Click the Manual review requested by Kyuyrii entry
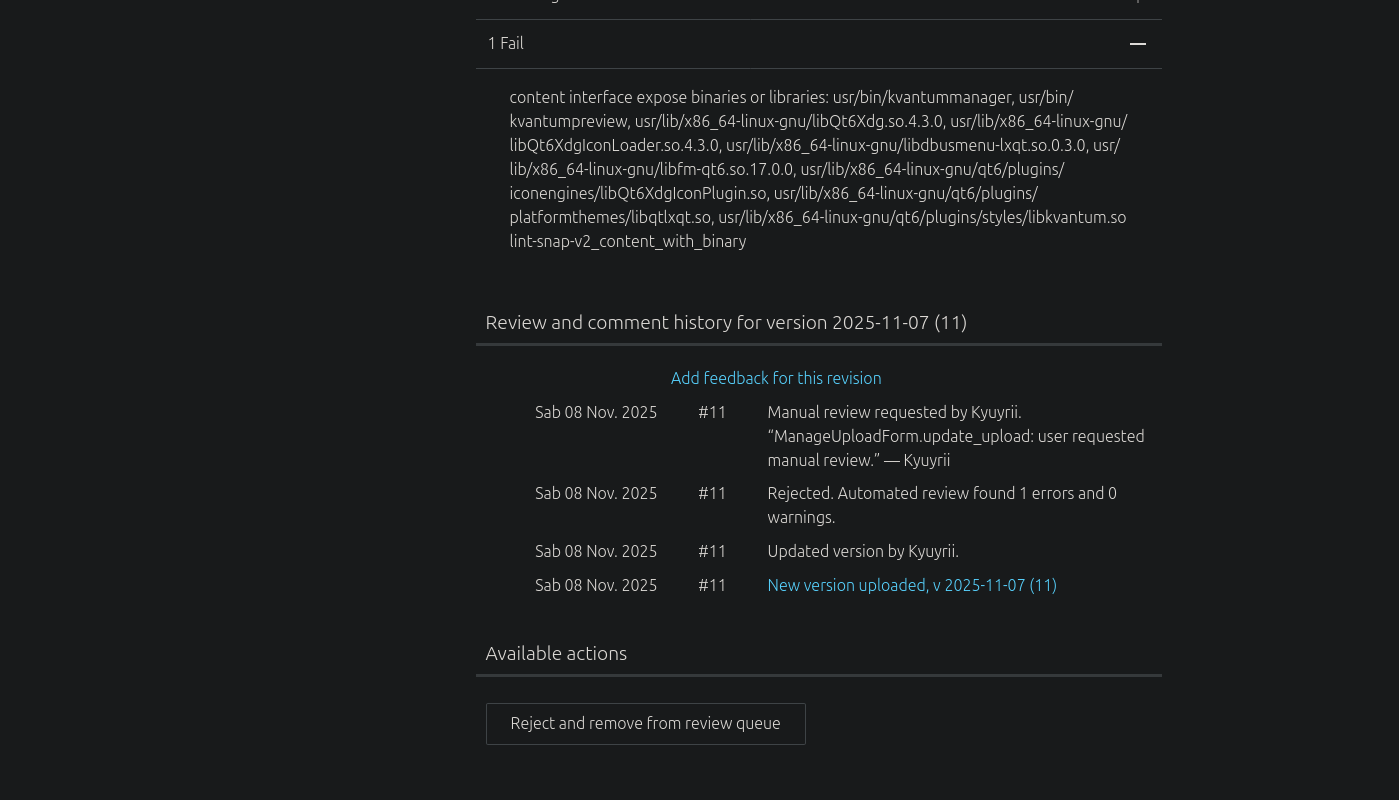Screen dimensions: 1399x800 955,436
